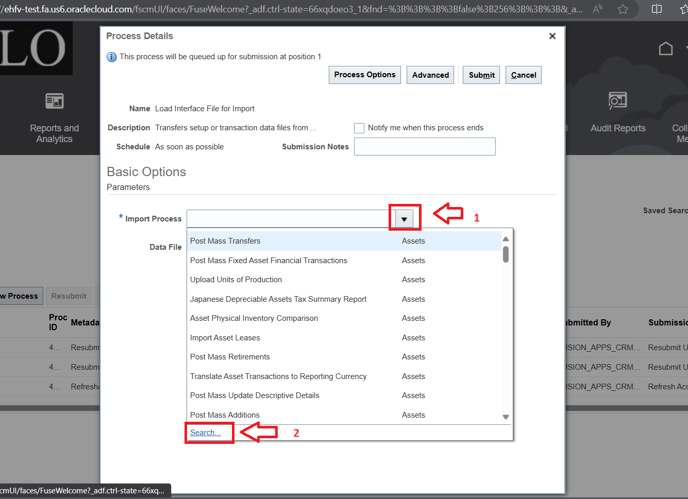Select Asset Physical Inventory Comparison
This screenshot has height=499, width=688.
[344, 318]
